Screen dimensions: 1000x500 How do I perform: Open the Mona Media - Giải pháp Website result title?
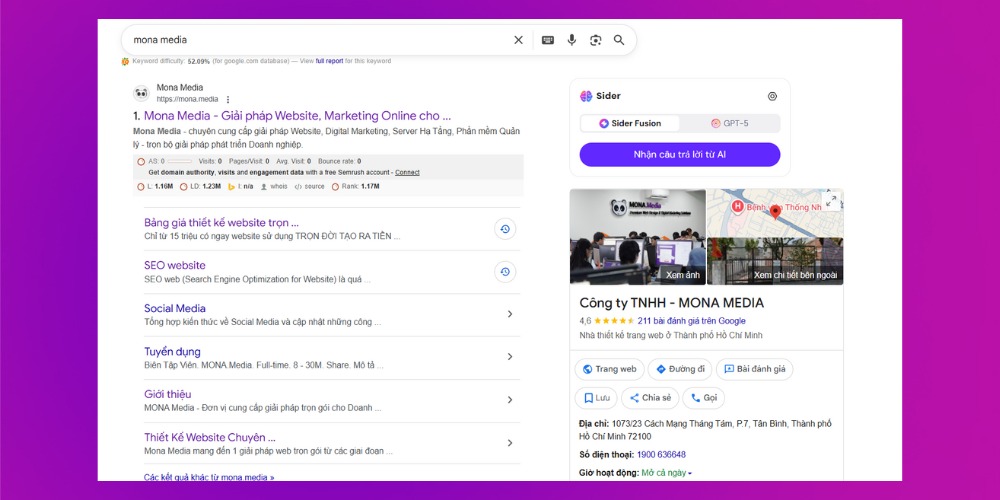pyautogui.click(x=297, y=116)
